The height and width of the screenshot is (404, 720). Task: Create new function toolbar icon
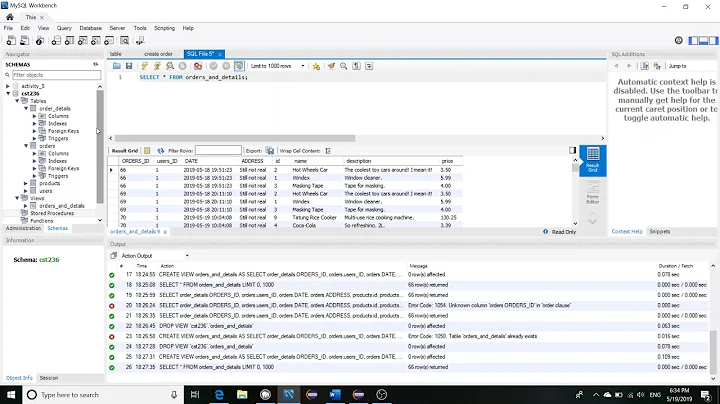pos(109,41)
